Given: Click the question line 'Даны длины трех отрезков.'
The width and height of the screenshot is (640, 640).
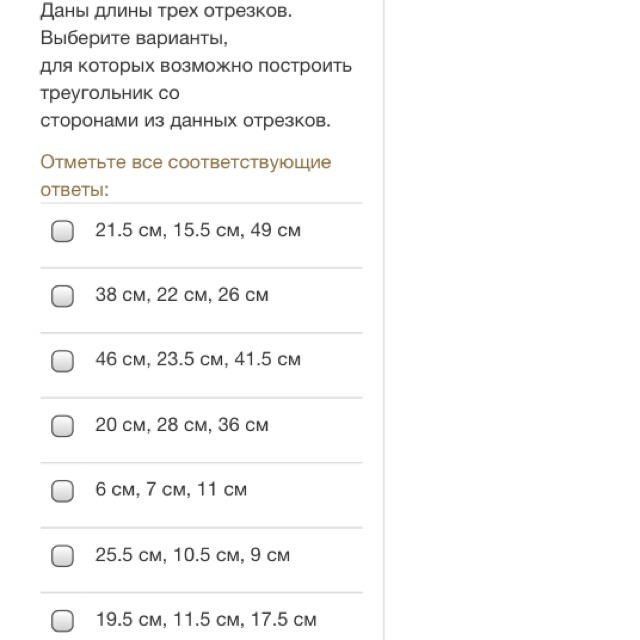Looking at the screenshot, I should 167,13.
